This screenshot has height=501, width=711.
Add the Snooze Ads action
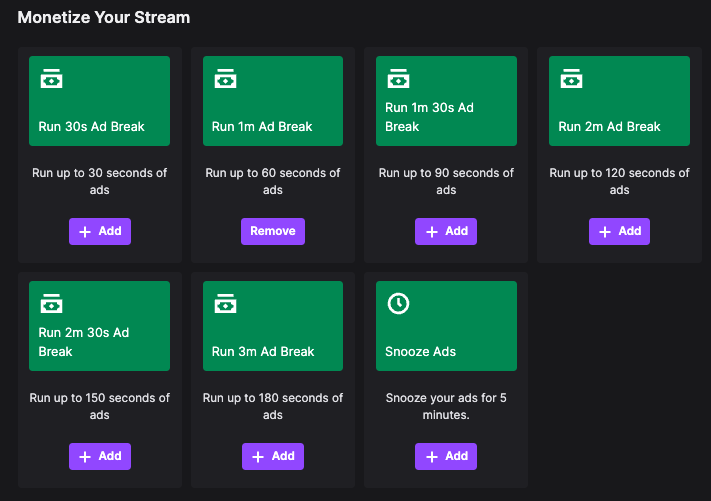point(446,456)
